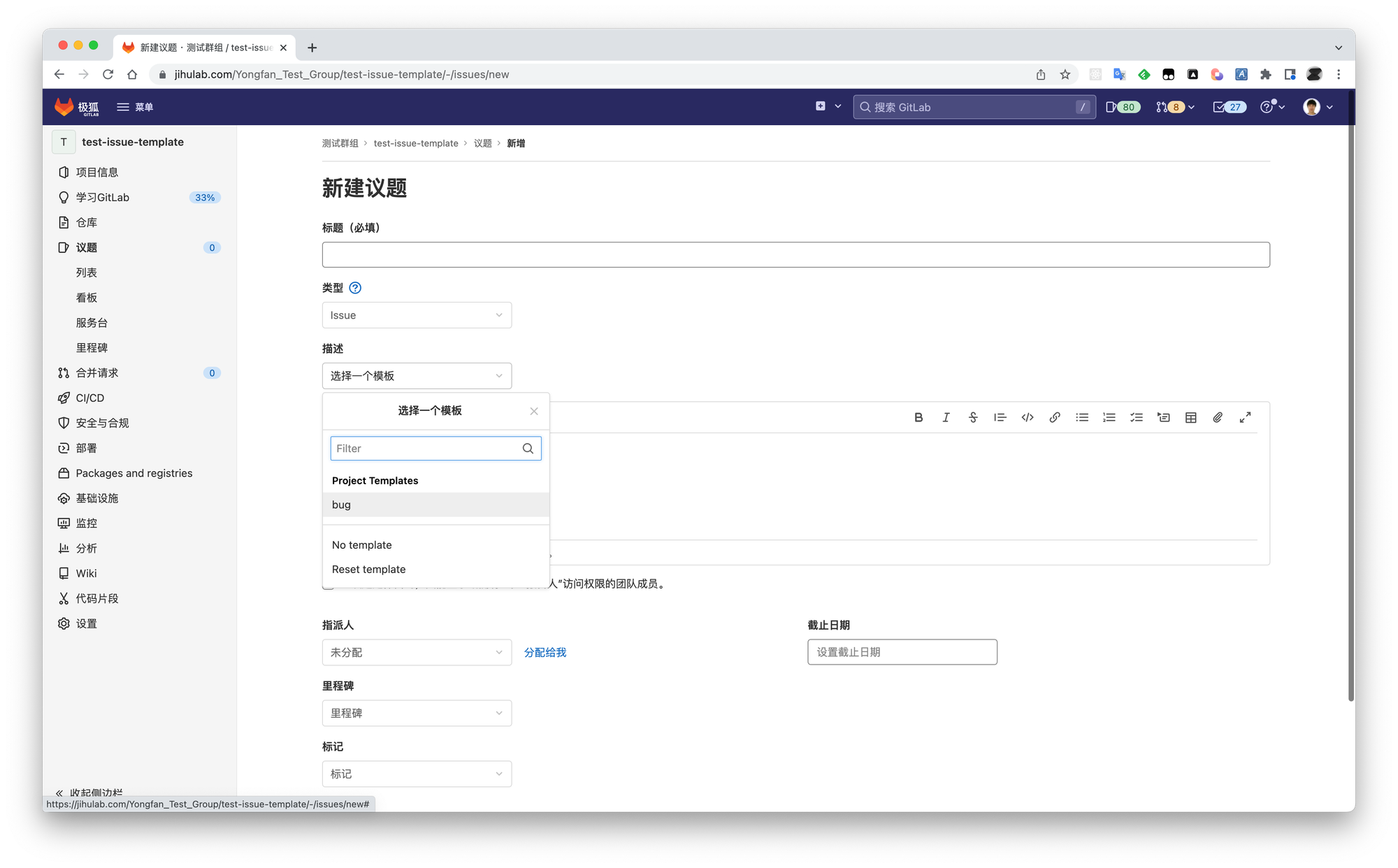Open 议题 breadcrumb link

pos(482,143)
